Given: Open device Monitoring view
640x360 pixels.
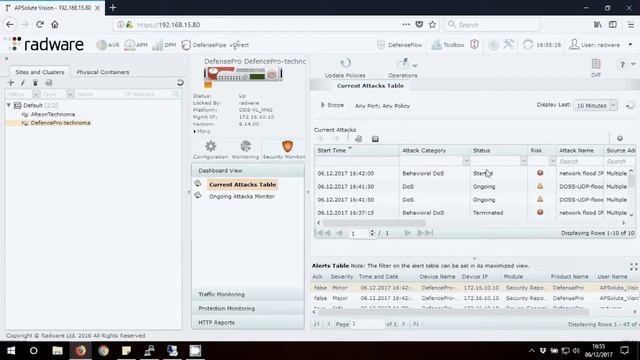Looking at the screenshot, I should (245, 150).
